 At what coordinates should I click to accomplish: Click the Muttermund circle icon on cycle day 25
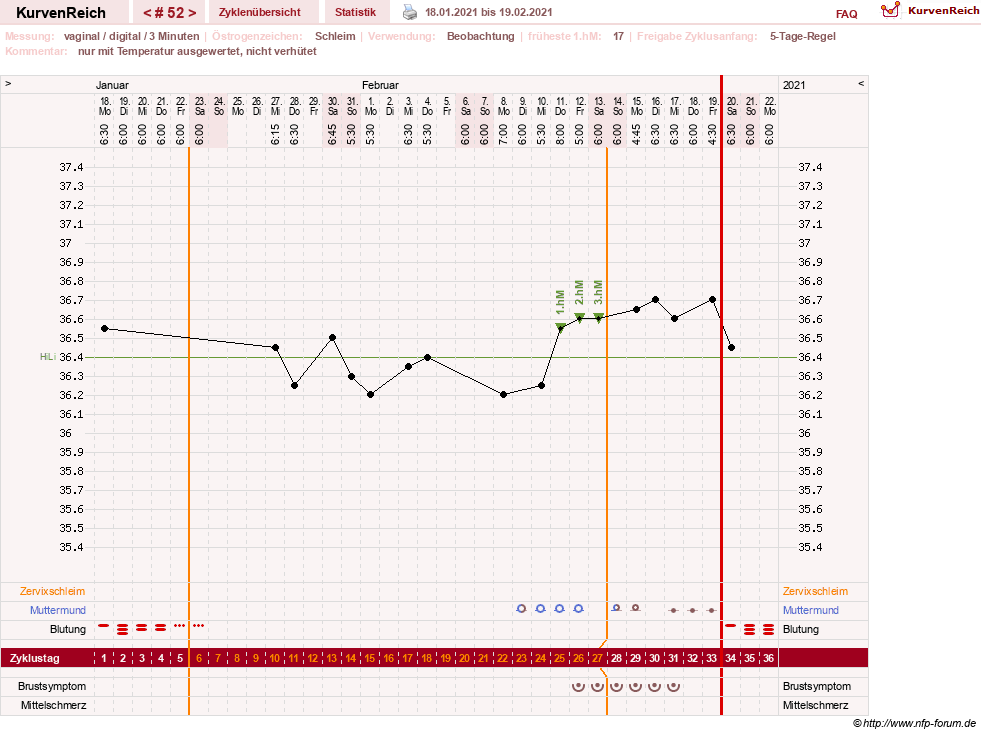[x=560, y=609]
